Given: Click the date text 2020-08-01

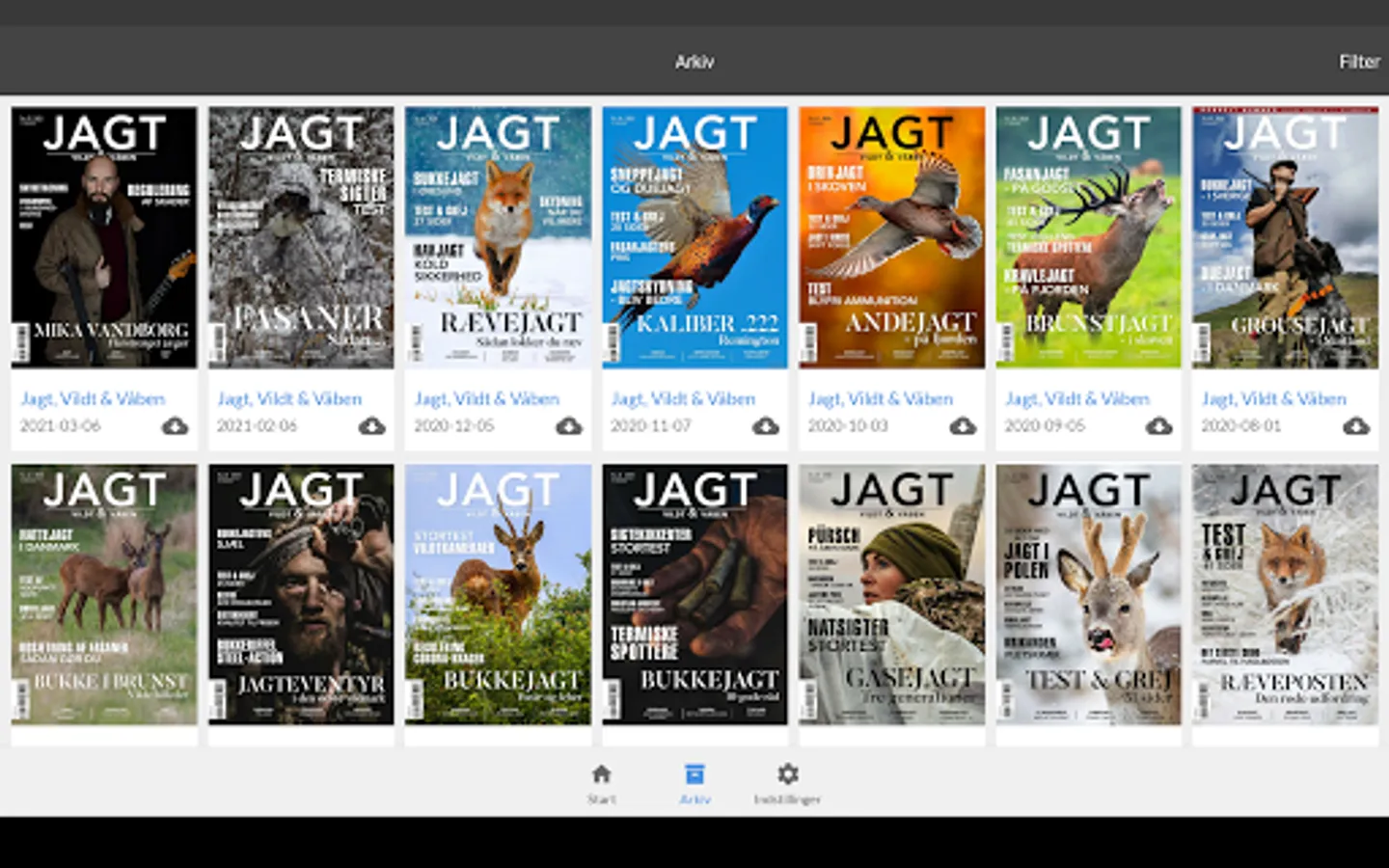Looking at the screenshot, I should pyautogui.click(x=1241, y=425).
